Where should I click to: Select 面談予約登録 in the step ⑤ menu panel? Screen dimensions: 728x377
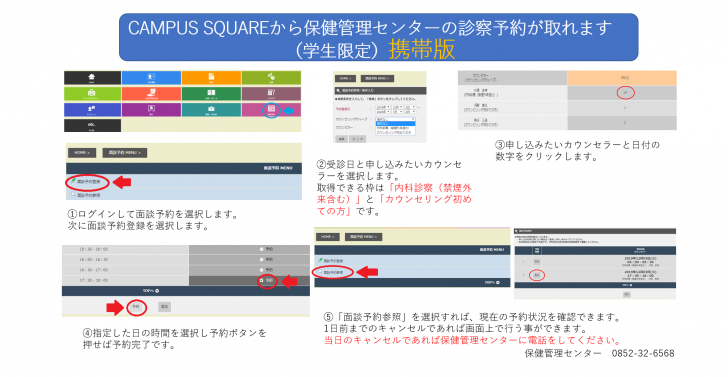tap(331, 261)
